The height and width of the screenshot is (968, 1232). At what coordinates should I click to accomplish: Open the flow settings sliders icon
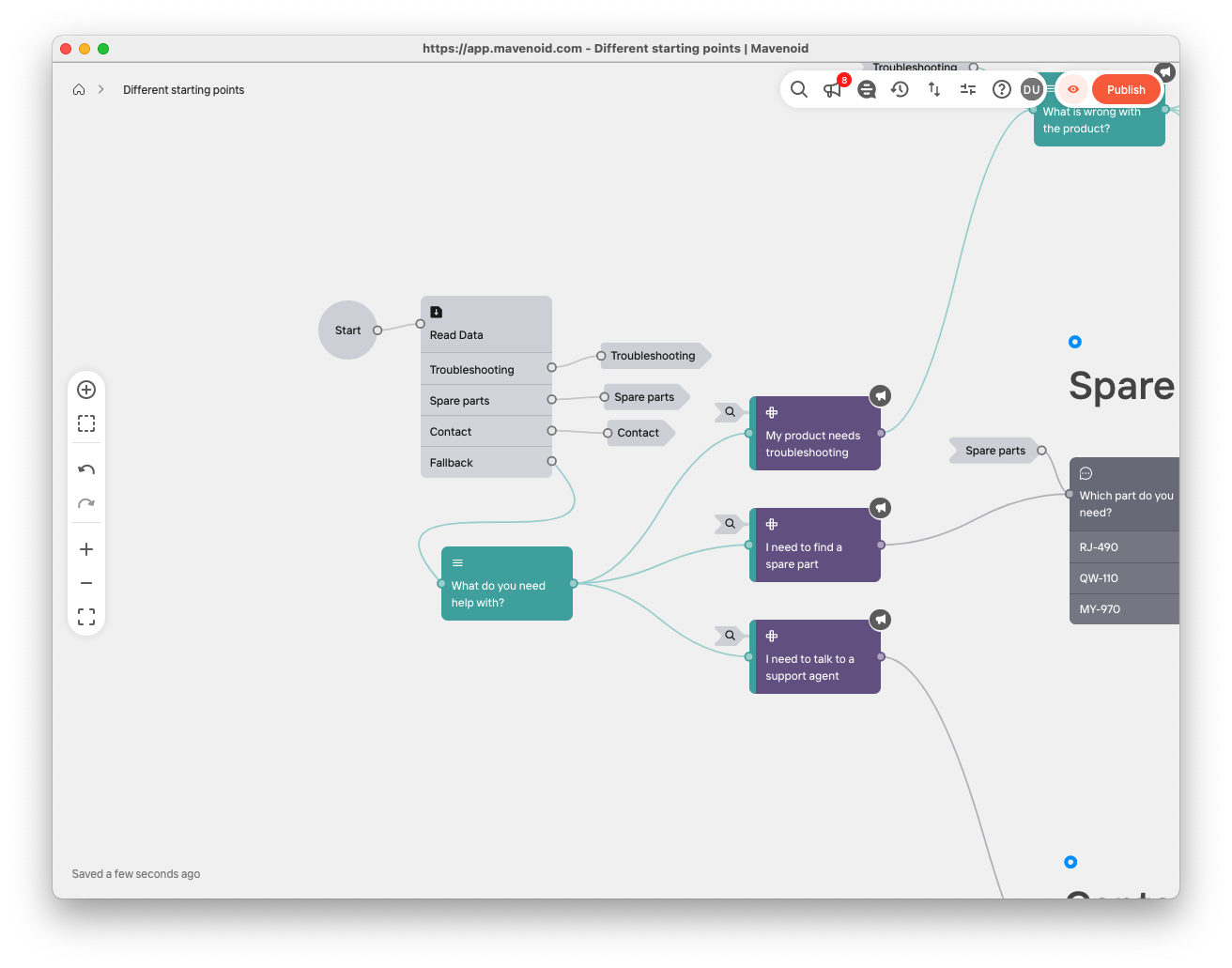click(968, 89)
